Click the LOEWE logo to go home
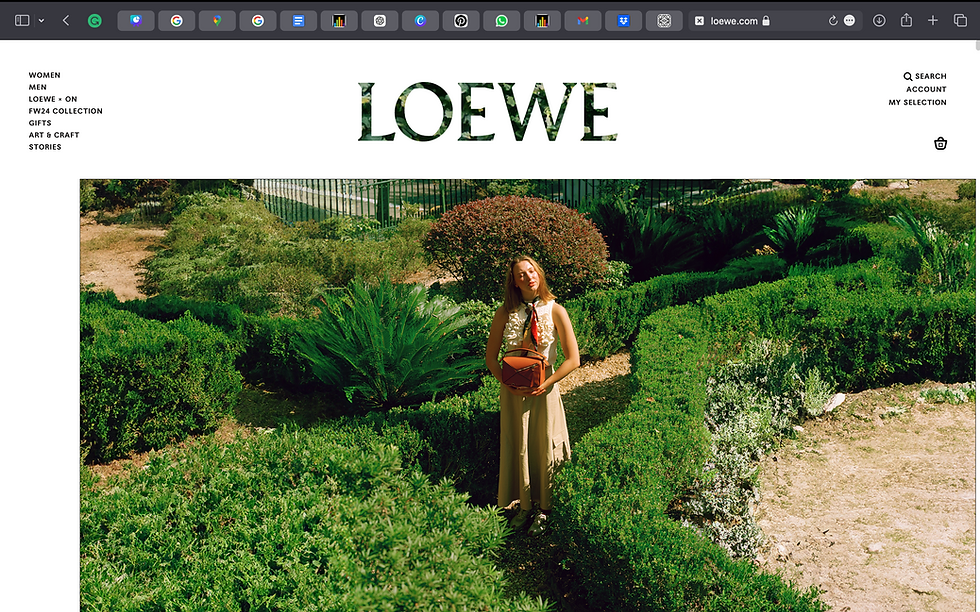The width and height of the screenshot is (980, 612). coord(488,111)
